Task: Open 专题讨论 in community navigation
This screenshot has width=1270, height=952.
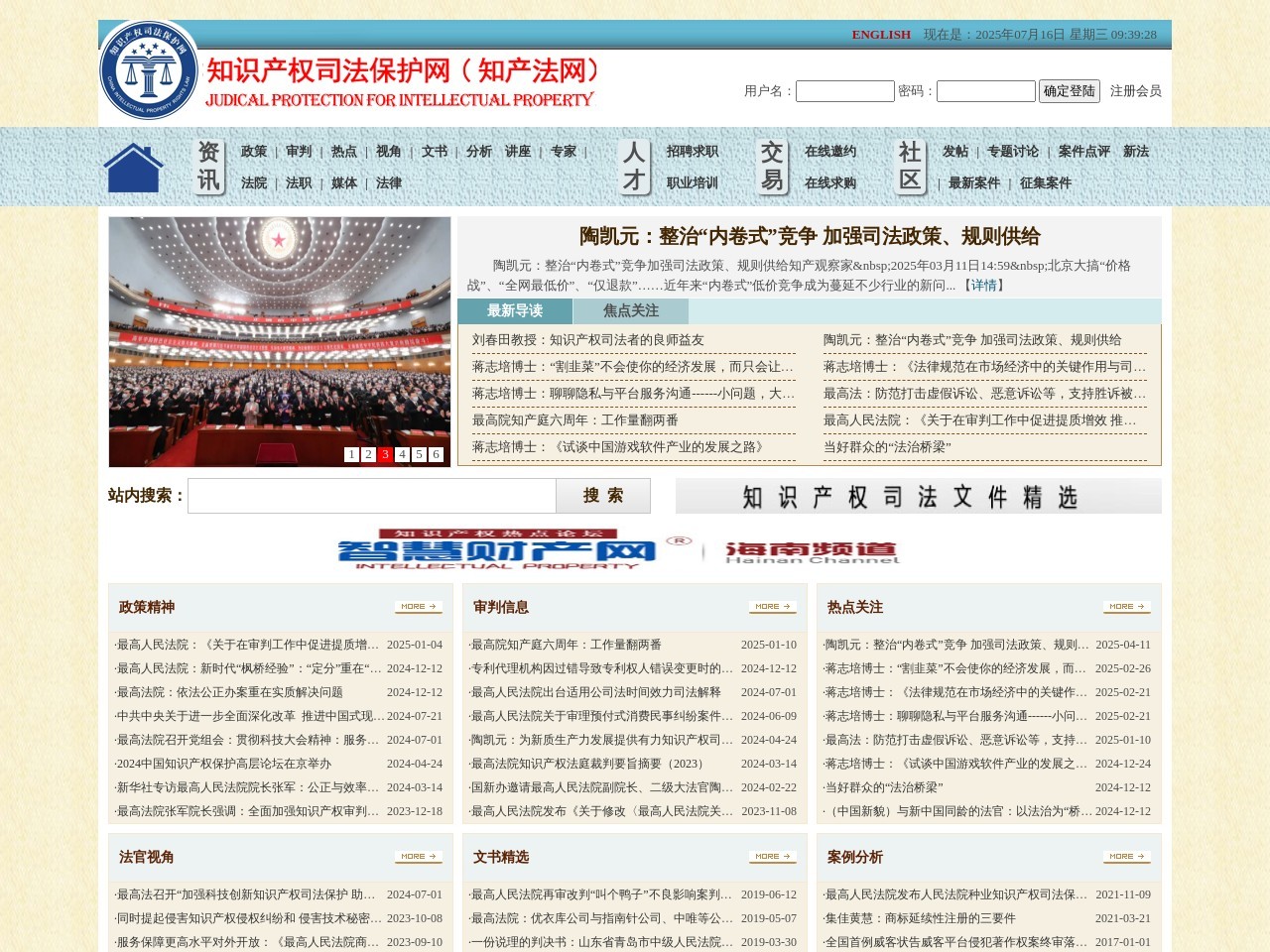Action: (1013, 152)
